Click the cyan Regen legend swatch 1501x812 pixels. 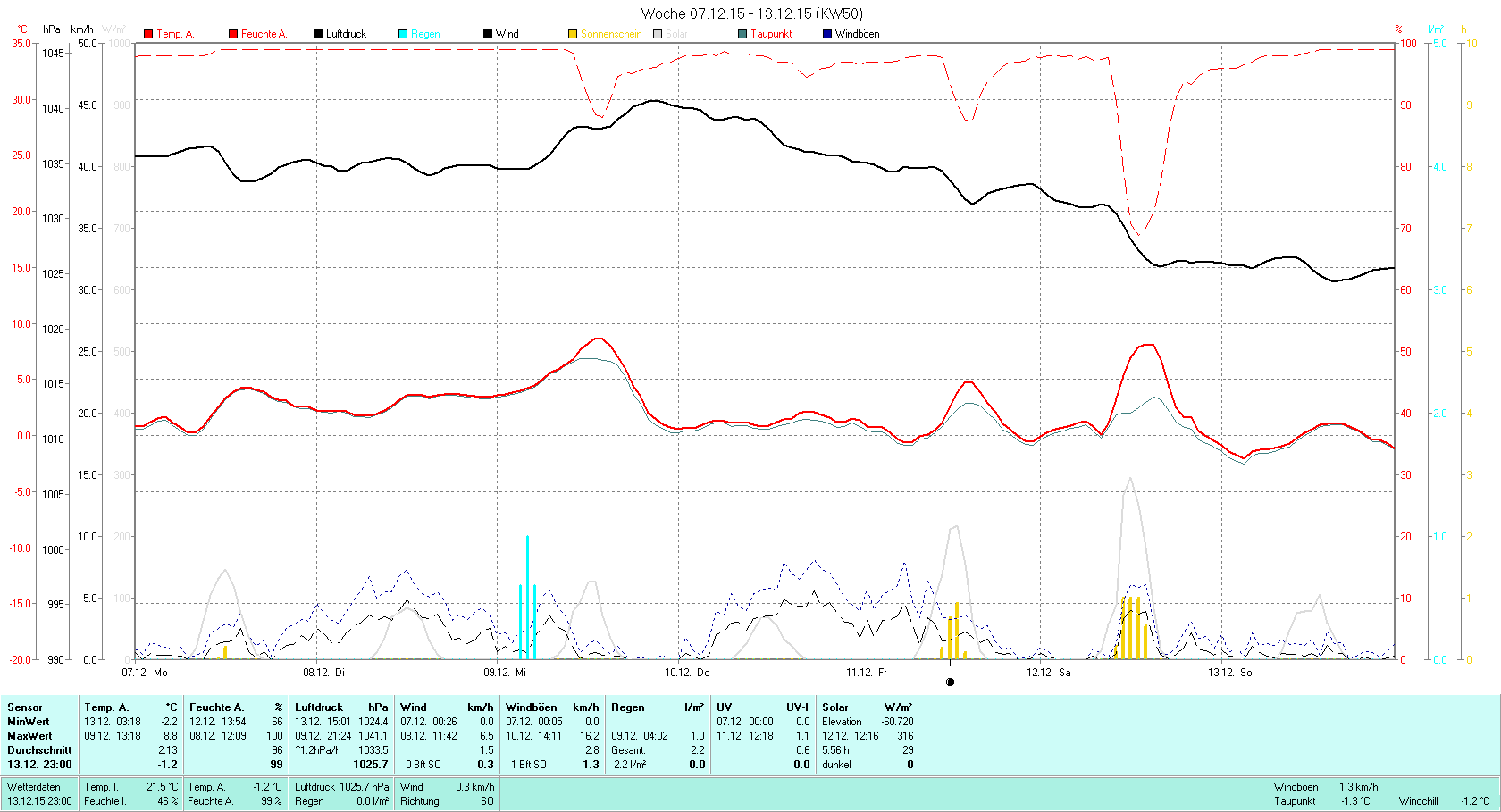403,34
